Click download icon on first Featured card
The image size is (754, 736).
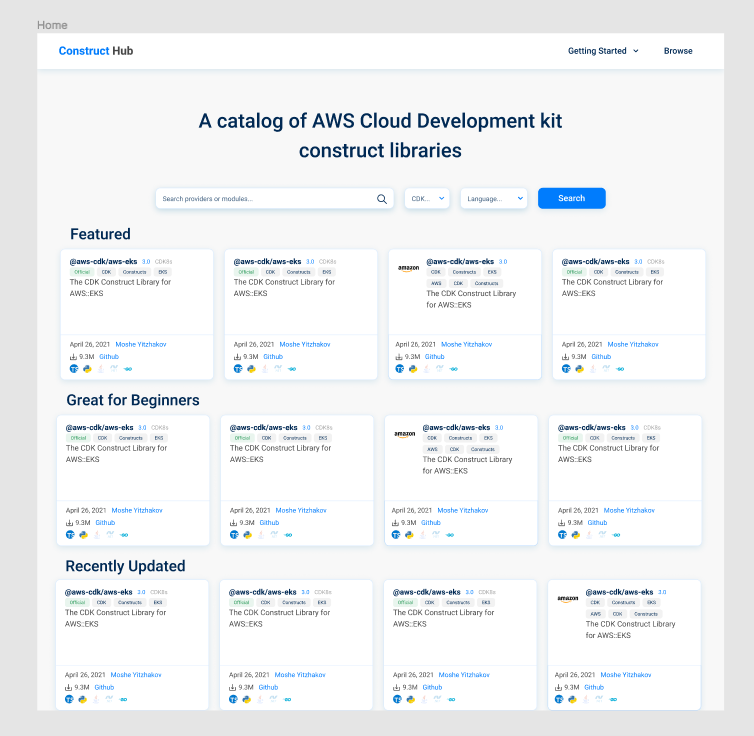coord(73,357)
